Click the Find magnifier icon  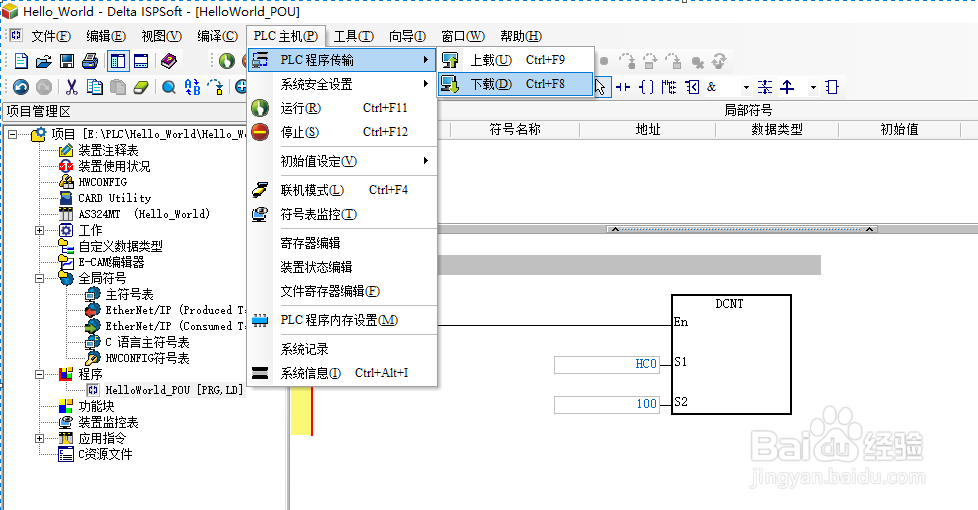(x=168, y=87)
